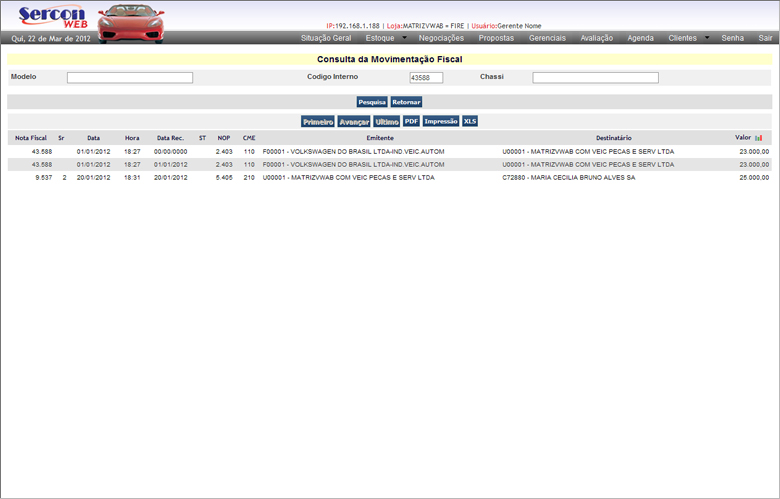
Task: Click Sair to log out
Action: click(765, 38)
